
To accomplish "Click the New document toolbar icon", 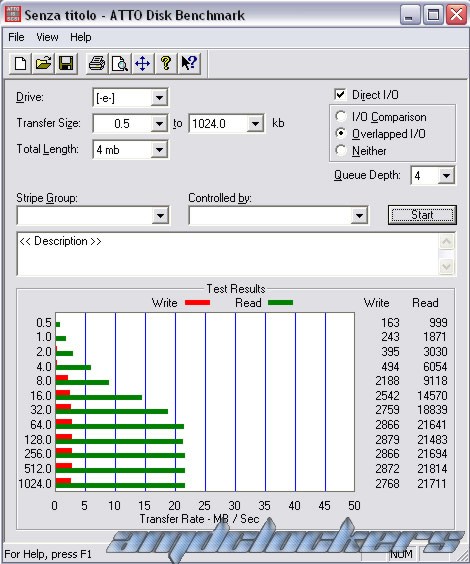I will (x=20, y=64).
